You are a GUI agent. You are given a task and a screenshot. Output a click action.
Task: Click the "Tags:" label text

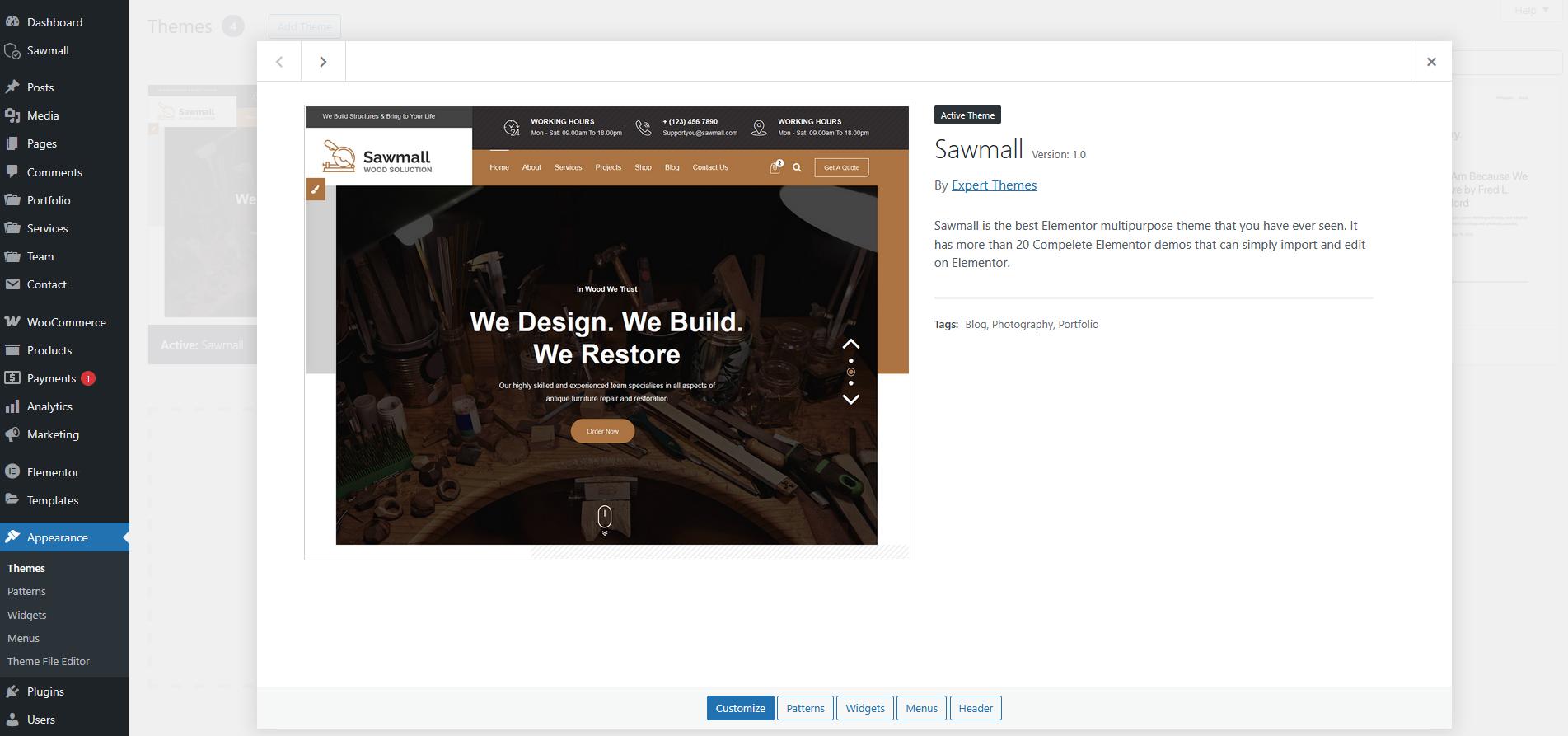coord(946,325)
